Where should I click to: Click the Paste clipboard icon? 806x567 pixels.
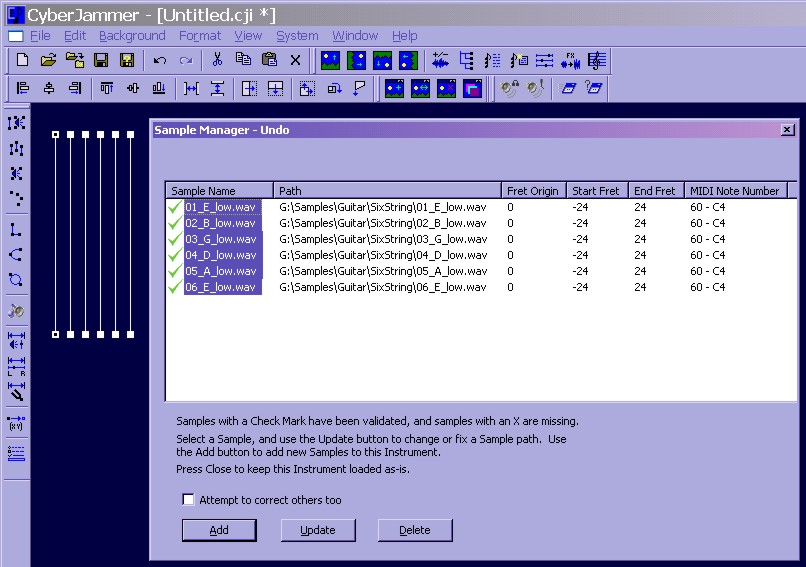pos(269,60)
